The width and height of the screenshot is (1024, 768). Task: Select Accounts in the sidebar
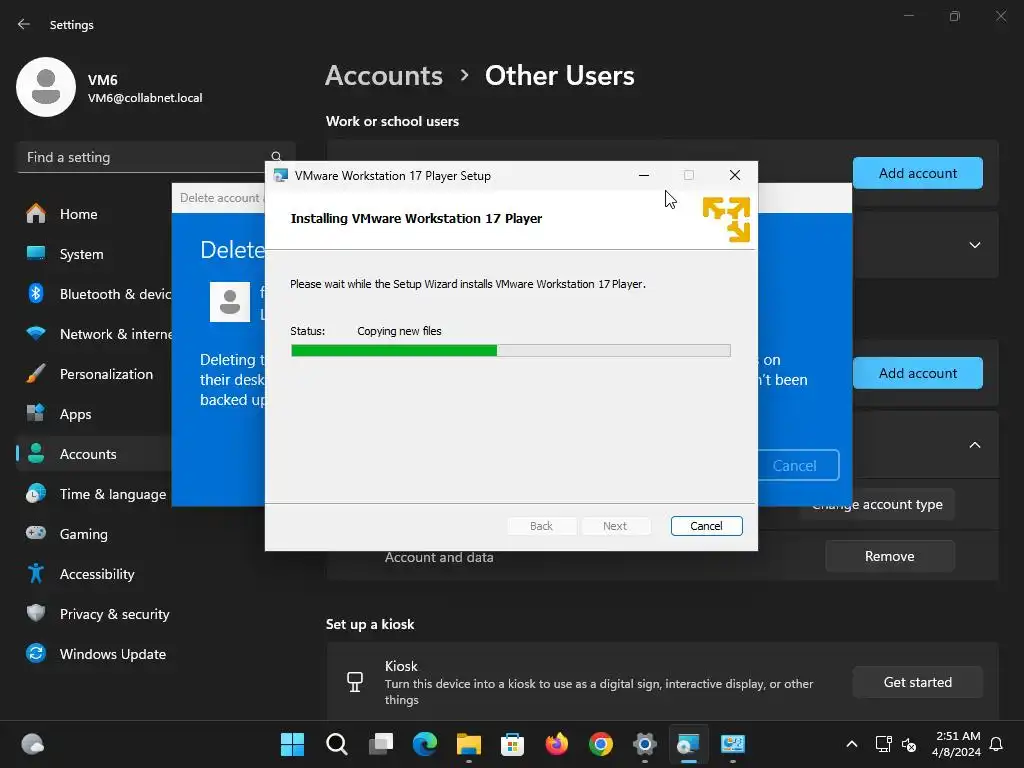(88, 454)
